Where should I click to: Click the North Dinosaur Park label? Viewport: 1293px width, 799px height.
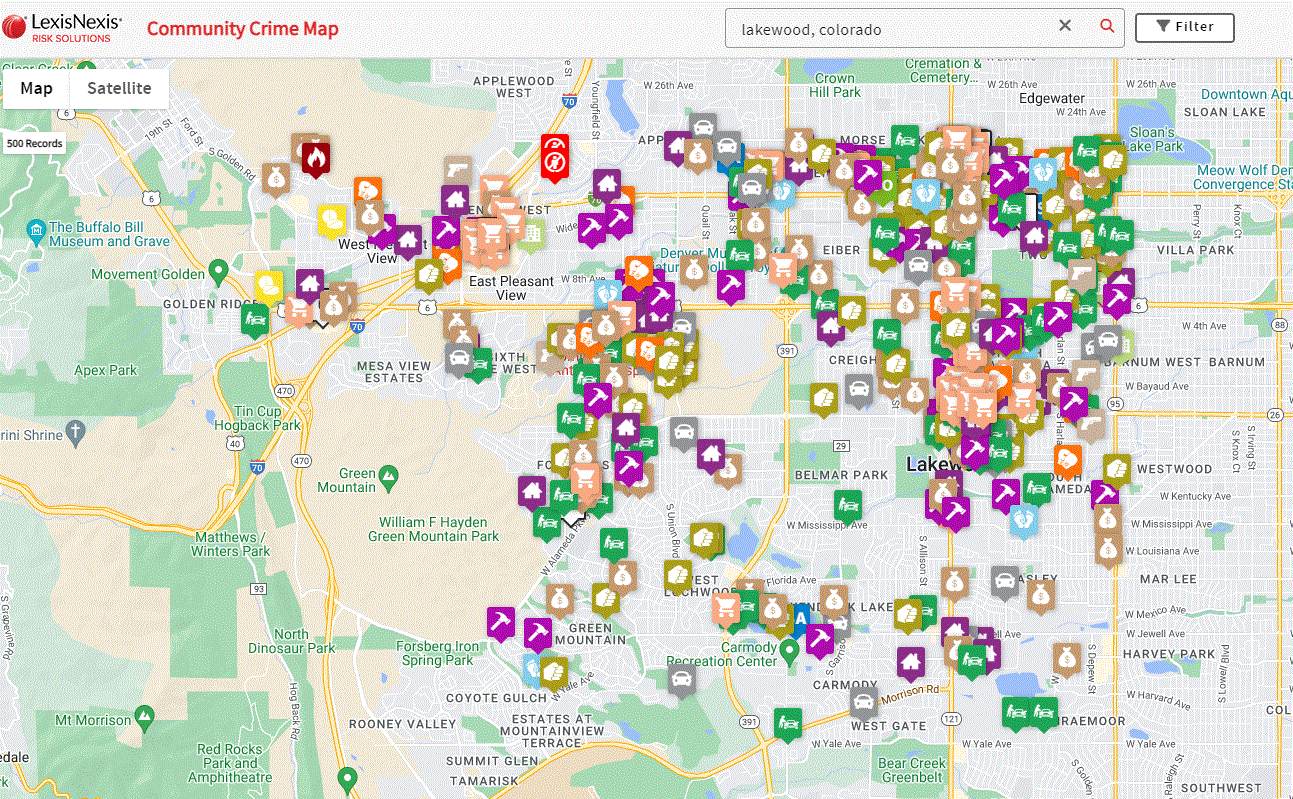point(291,641)
